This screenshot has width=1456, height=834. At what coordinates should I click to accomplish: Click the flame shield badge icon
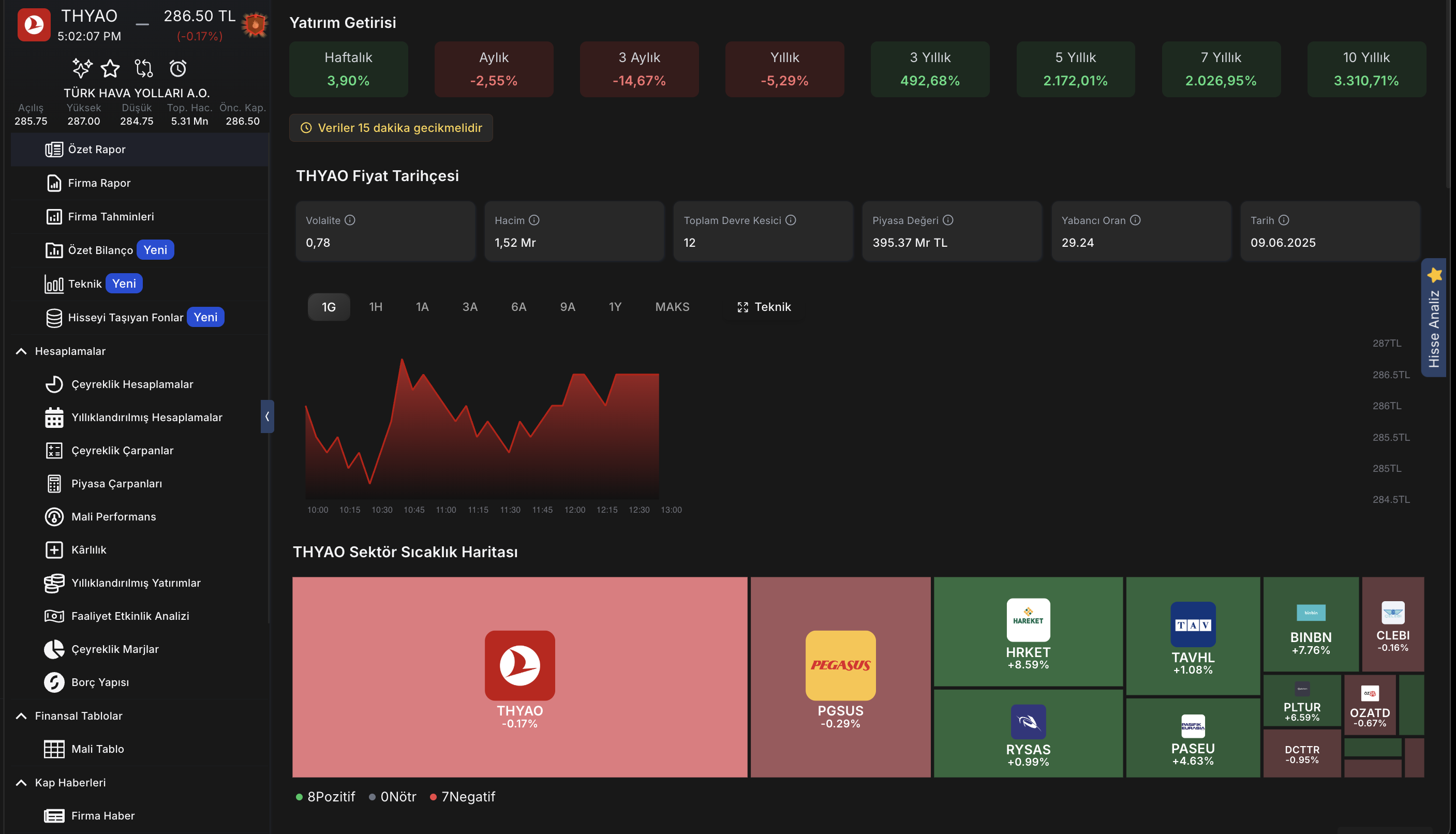255,25
